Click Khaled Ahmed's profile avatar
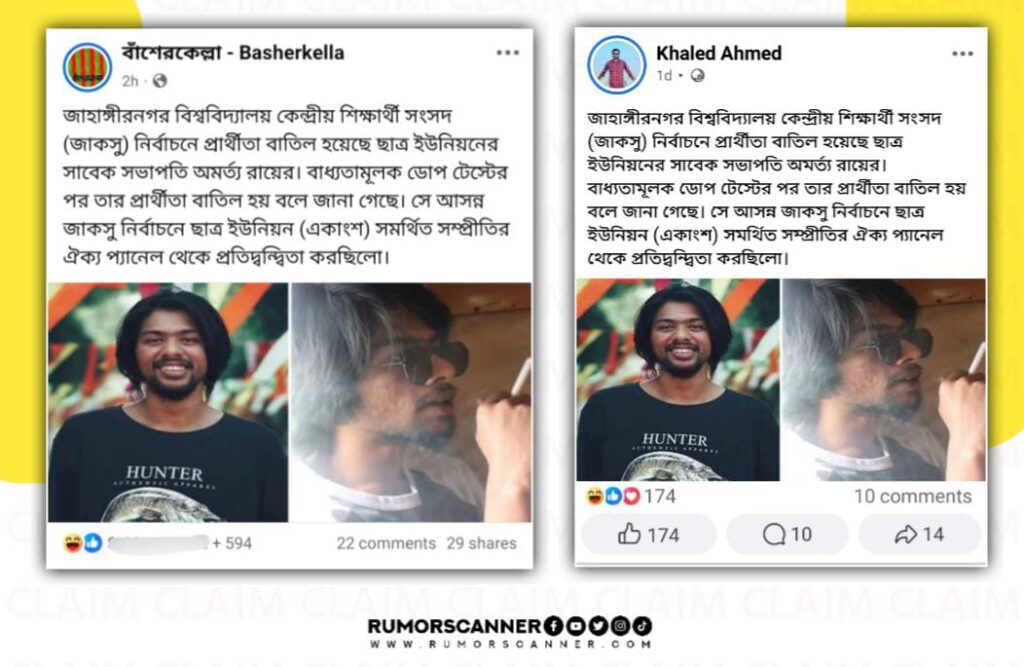Image resolution: width=1024 pixels, height=667 pixels. click(616, 65)
